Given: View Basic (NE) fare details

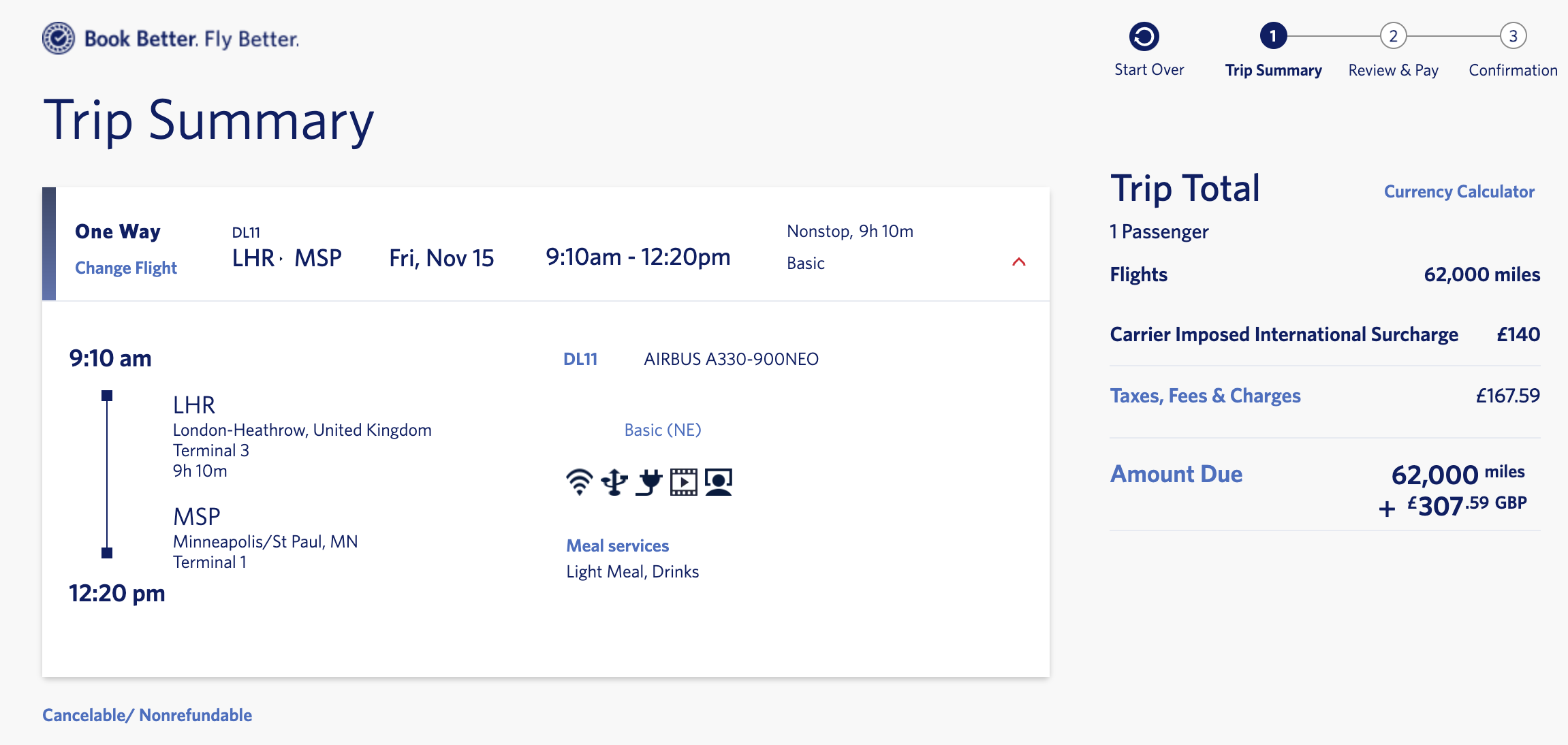Looking at the screenshot, I should click(x=663, y=430).
